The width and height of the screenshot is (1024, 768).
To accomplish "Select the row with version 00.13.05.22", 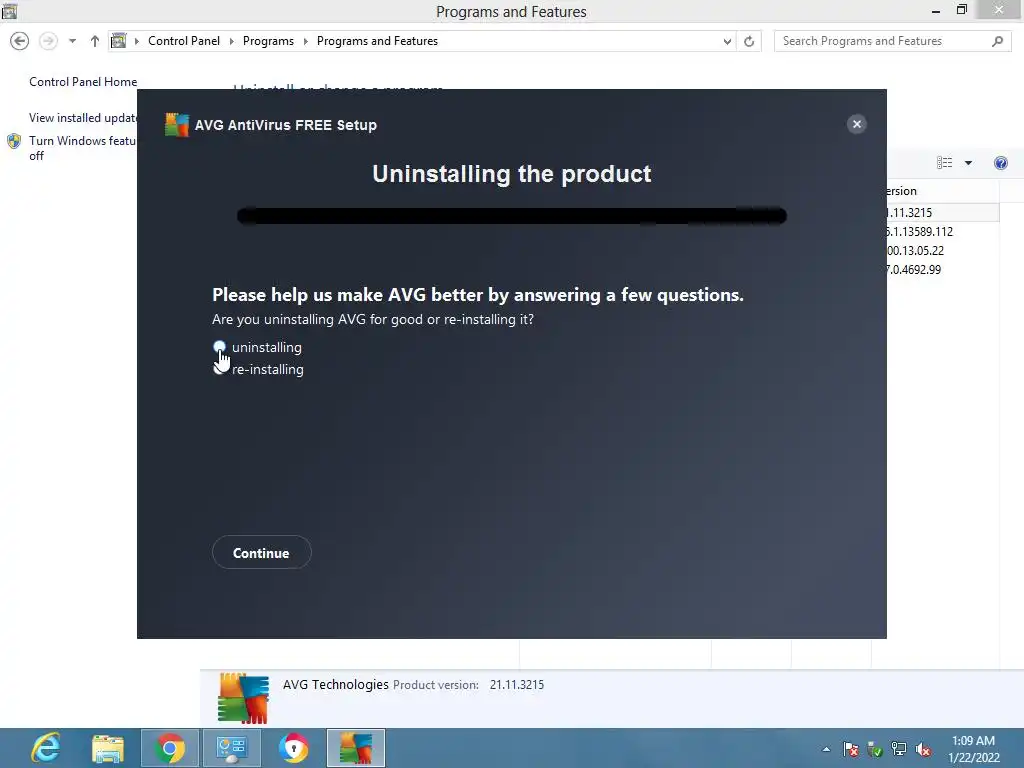I will pyautogui.click(x=942, y=250).
